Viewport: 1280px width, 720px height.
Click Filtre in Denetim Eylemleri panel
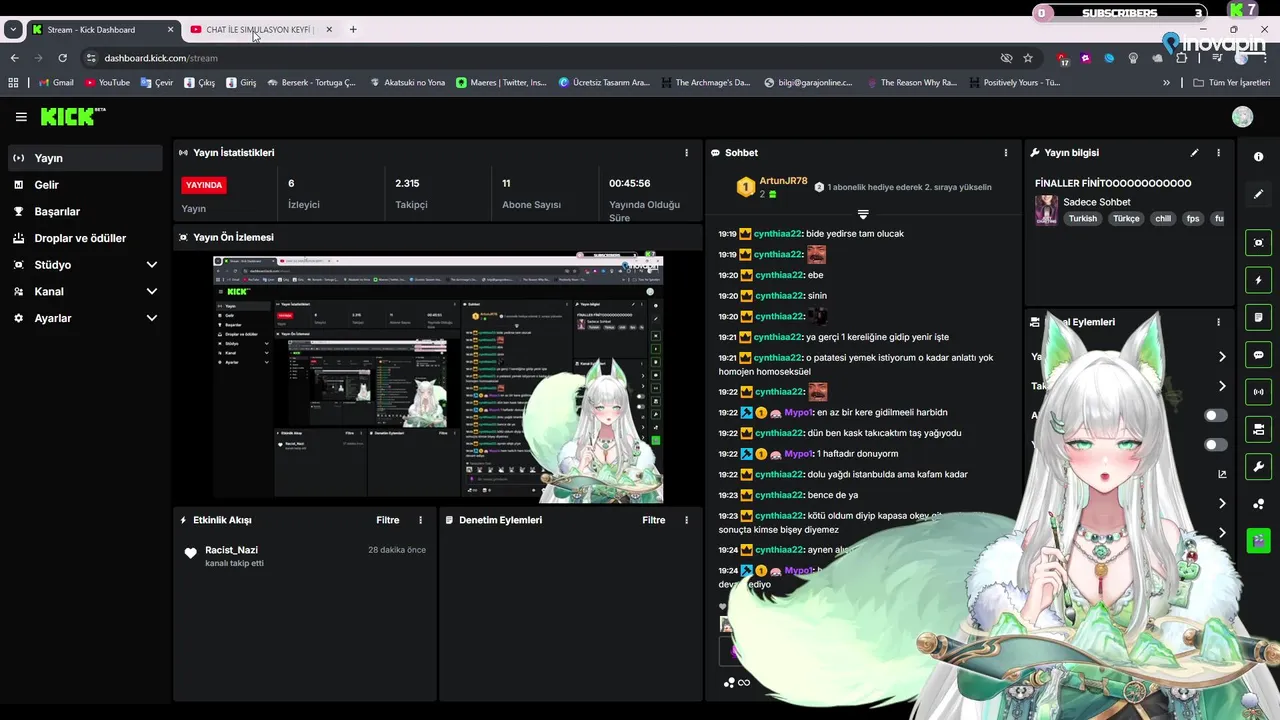coord(653,520)
